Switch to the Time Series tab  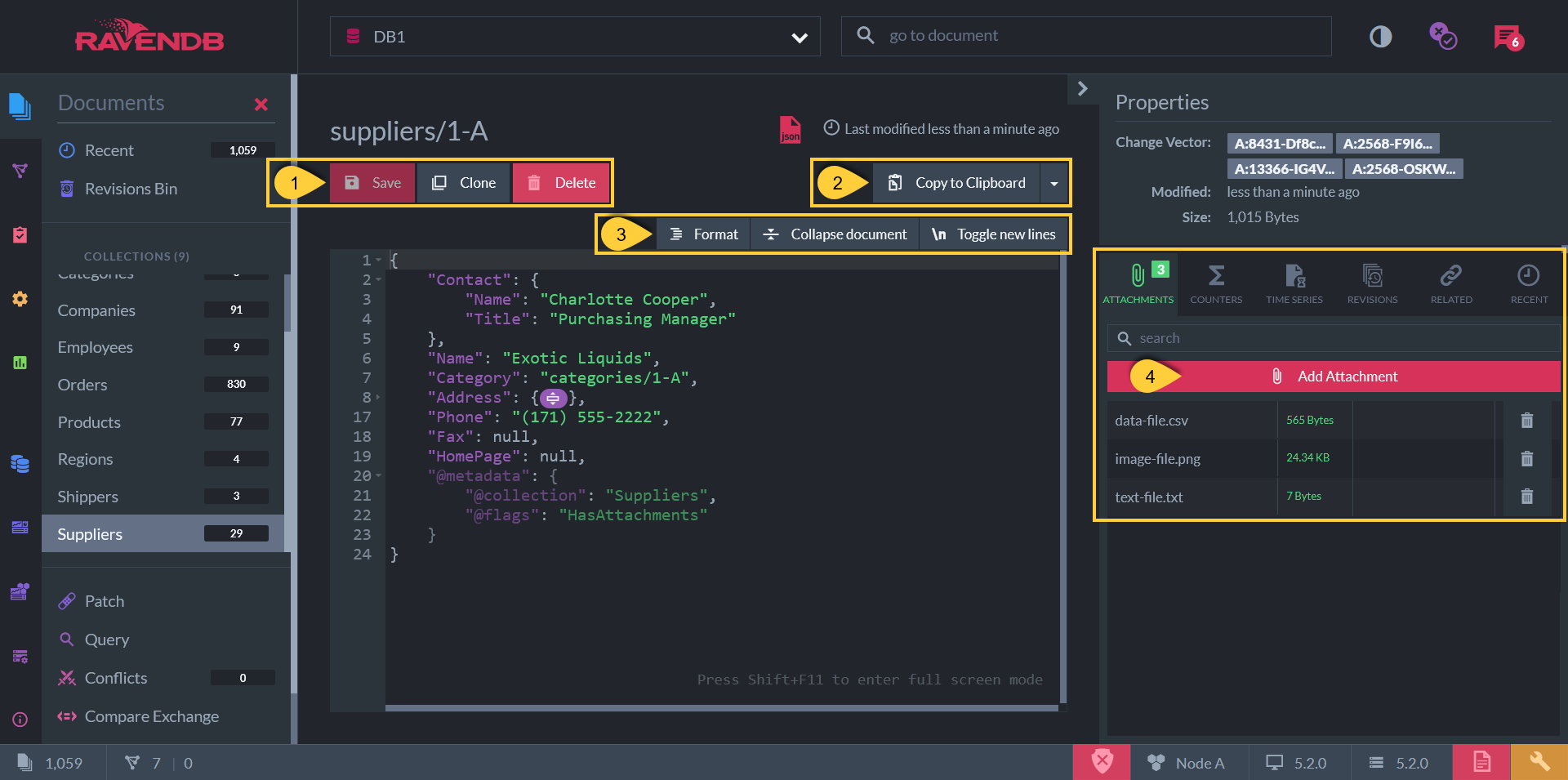pyautogui.click(x=1294, y=283)
